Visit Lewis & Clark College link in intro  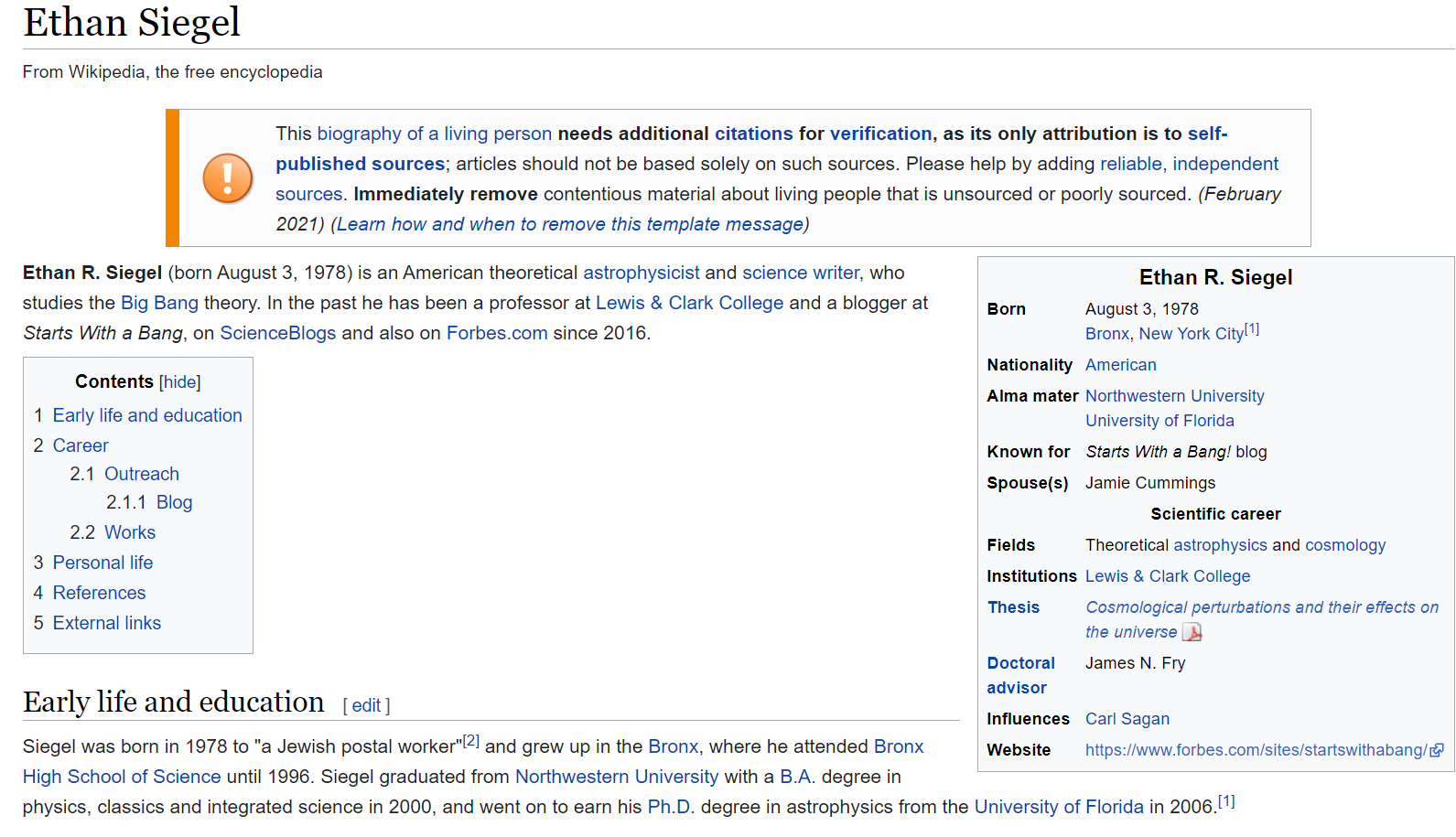(690, 303)
